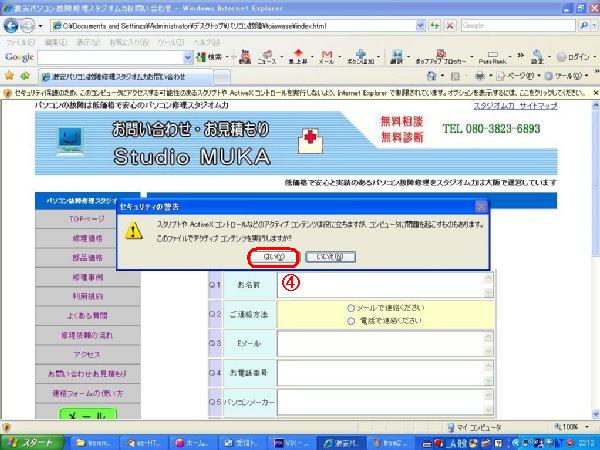Switch to the 受信ト taskbar window

(x=242, y=443)
